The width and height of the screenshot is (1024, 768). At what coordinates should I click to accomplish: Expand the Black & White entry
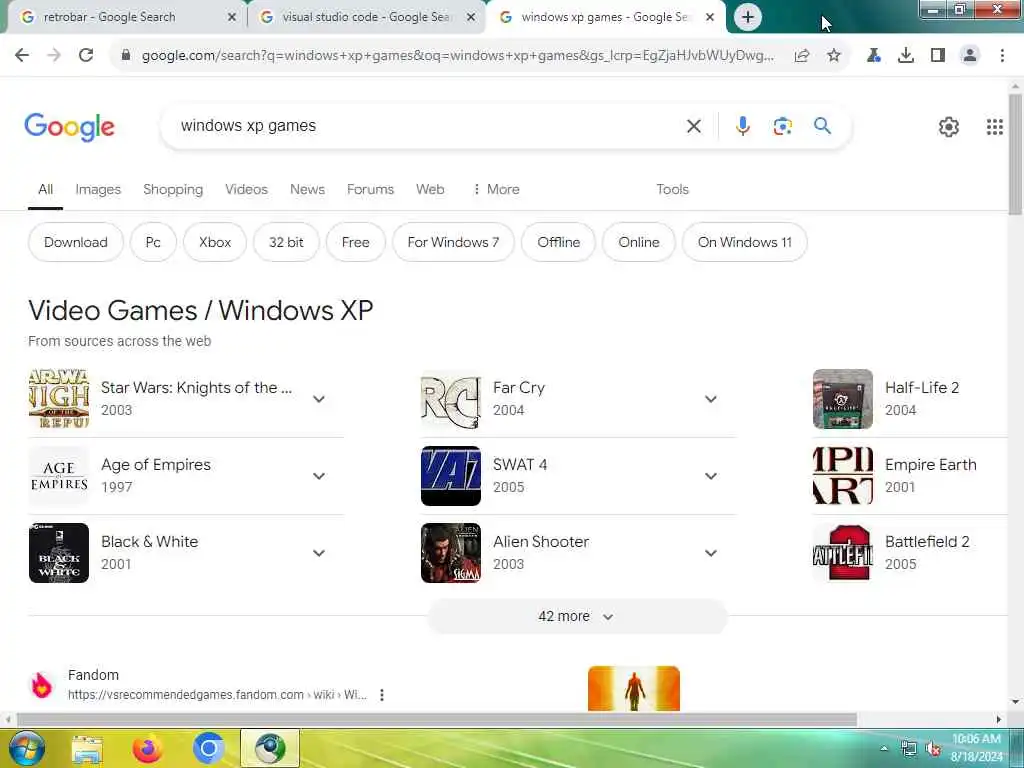(x=319, y=553)
